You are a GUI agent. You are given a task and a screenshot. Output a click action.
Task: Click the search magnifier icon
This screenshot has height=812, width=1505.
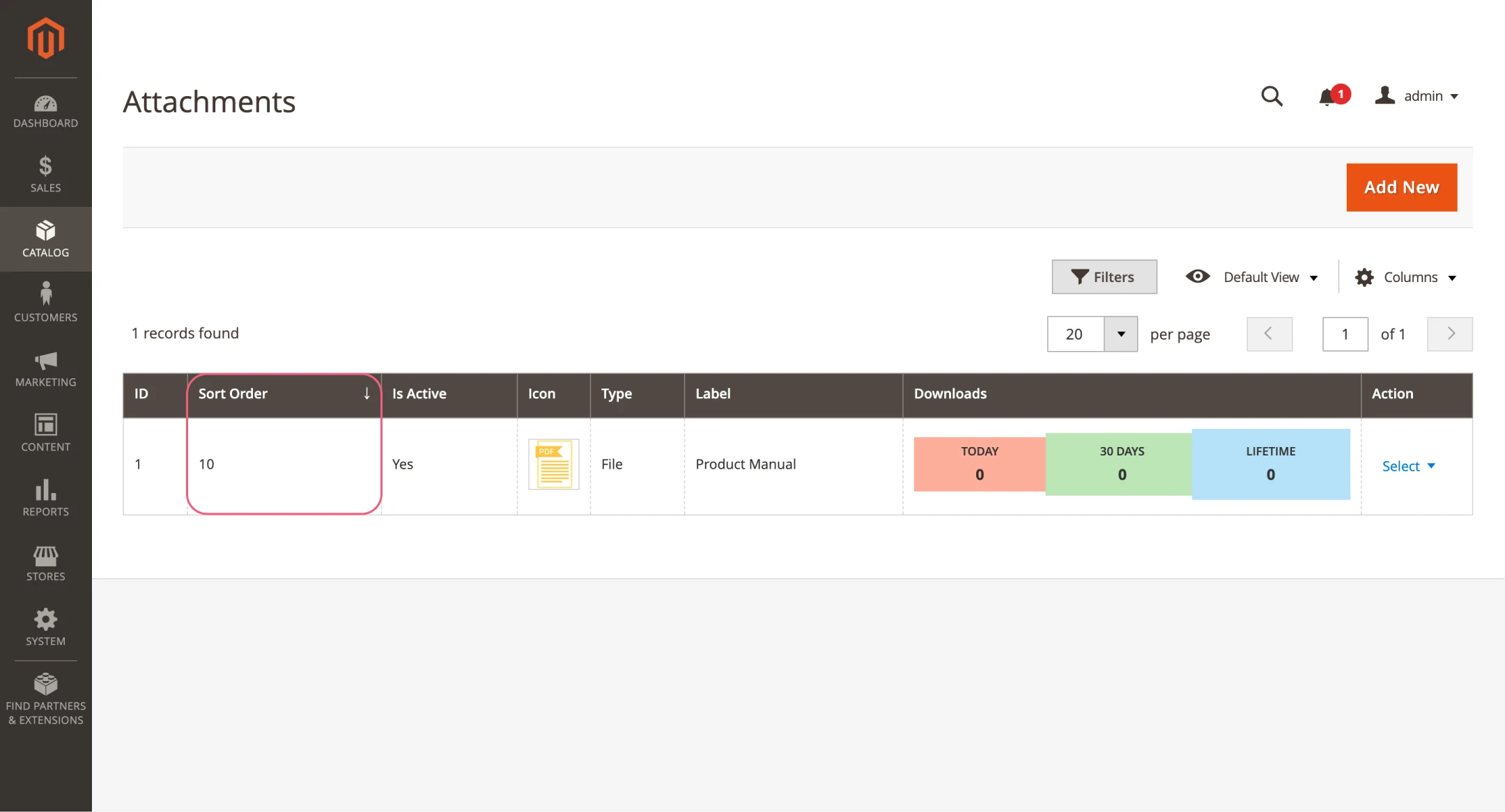click(1272, 96)
